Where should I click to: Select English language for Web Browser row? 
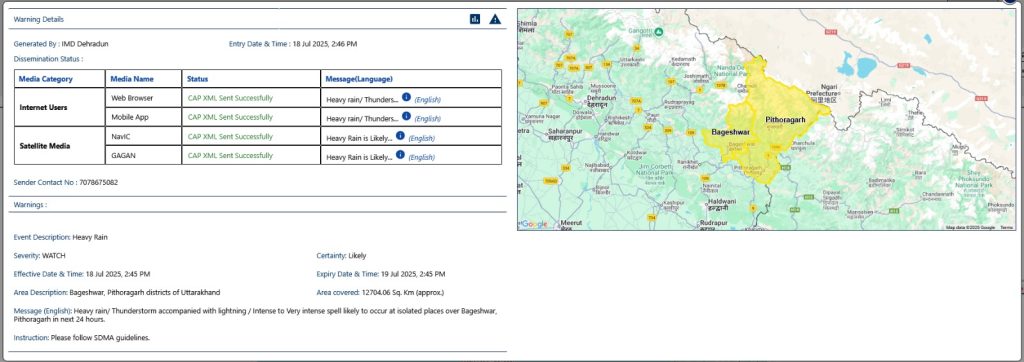428,100
